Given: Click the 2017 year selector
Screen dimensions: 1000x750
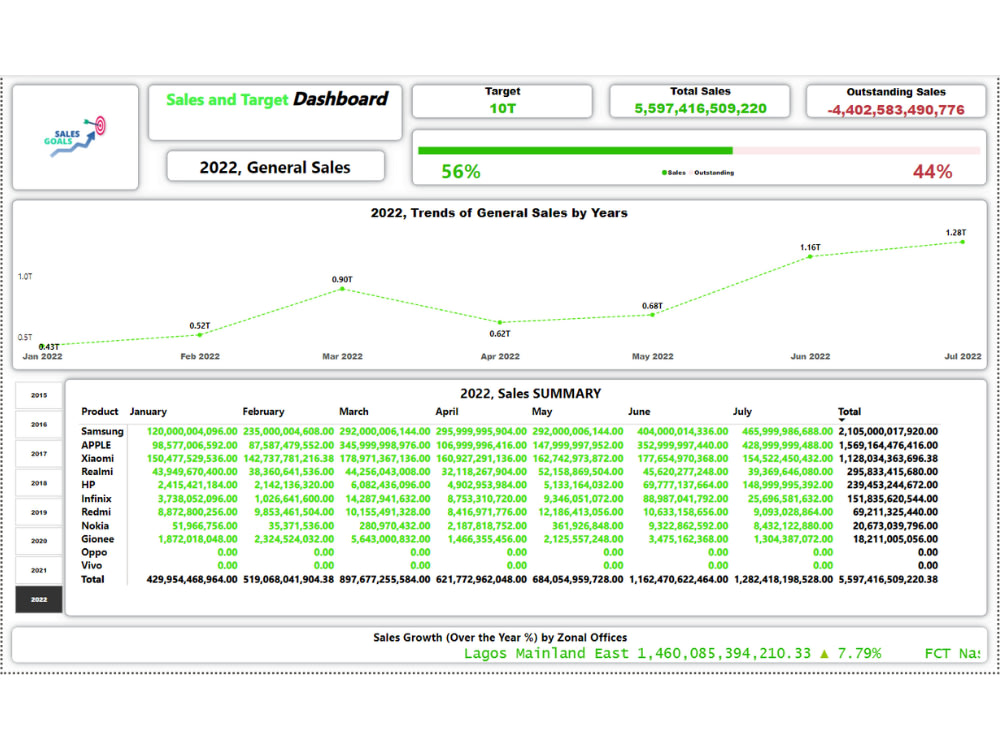Looking at the screenshot, I should (x=38, y=453).
